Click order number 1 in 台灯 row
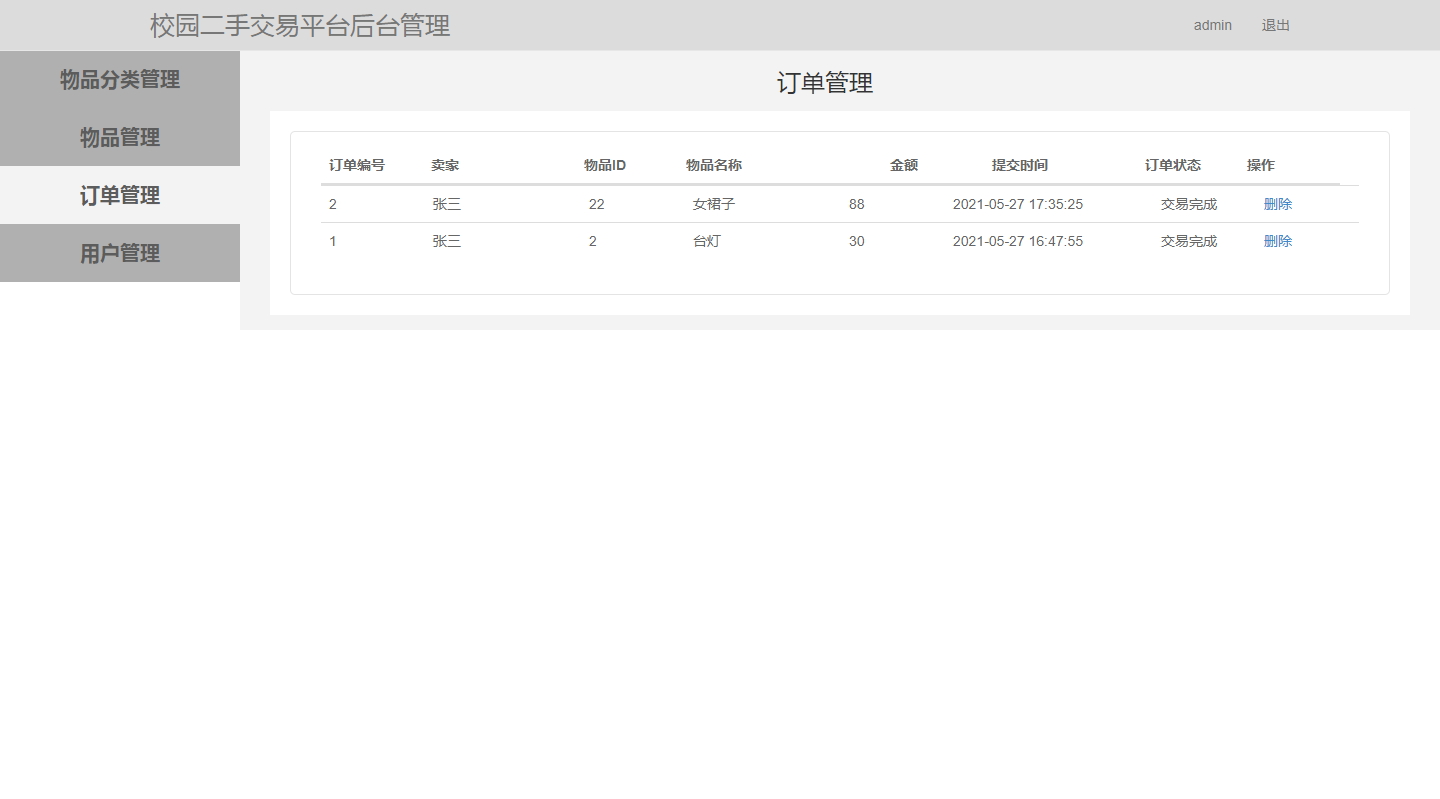 [x=333, y=241]
